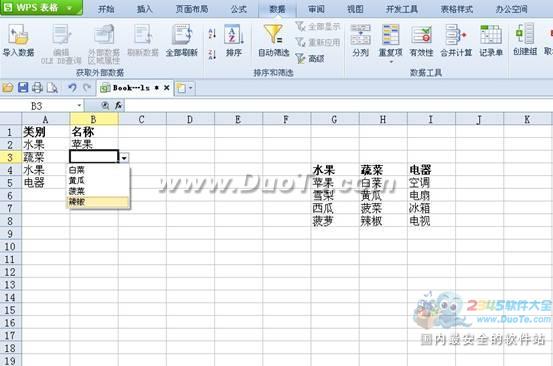The height and width of the screenshot is (366, 553).
Task: Open the WPS 表格 application menu dropdown
Action: click(69, 7)
